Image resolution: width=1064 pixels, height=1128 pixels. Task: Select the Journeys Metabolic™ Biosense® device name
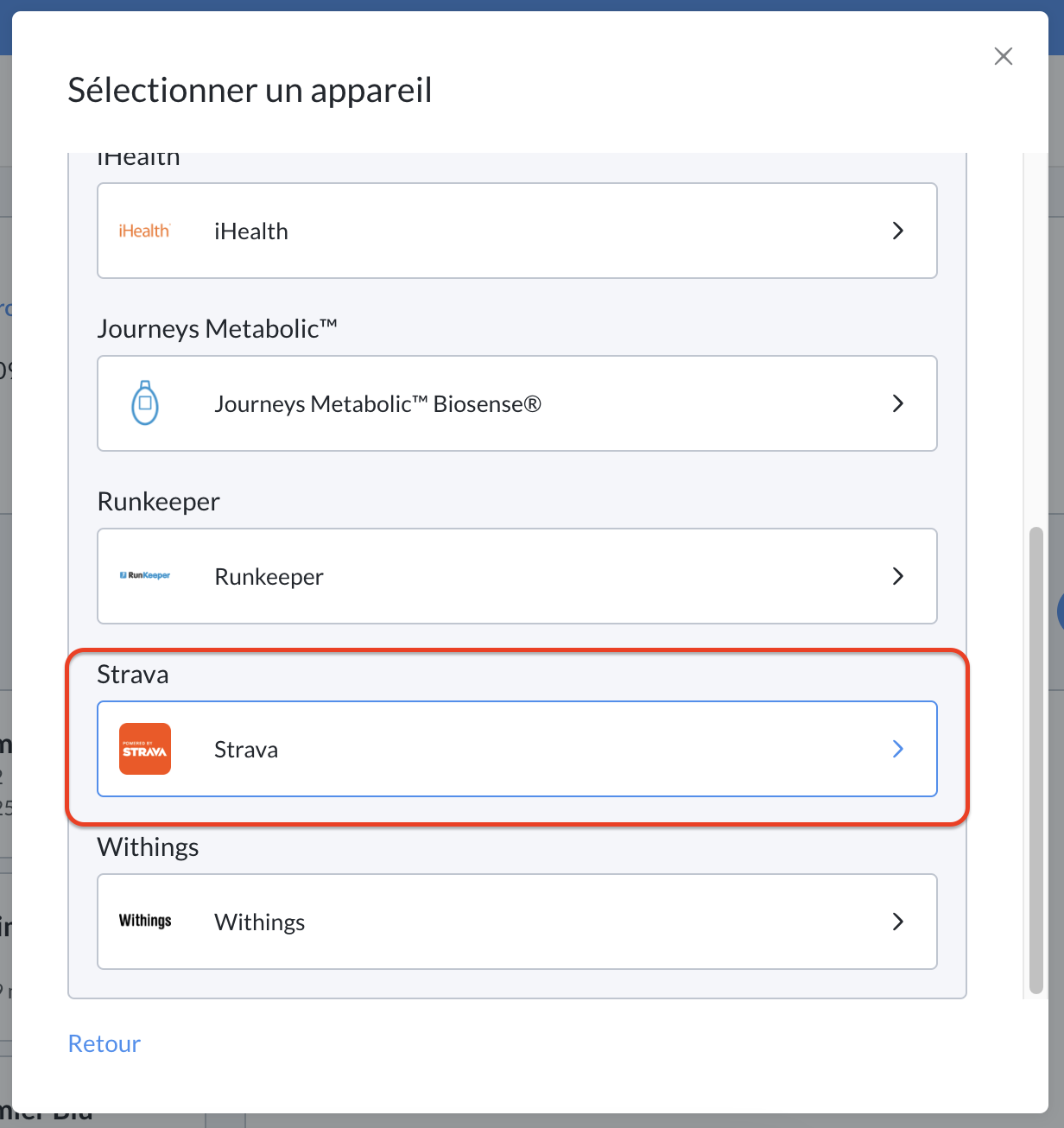coord(378,404)
